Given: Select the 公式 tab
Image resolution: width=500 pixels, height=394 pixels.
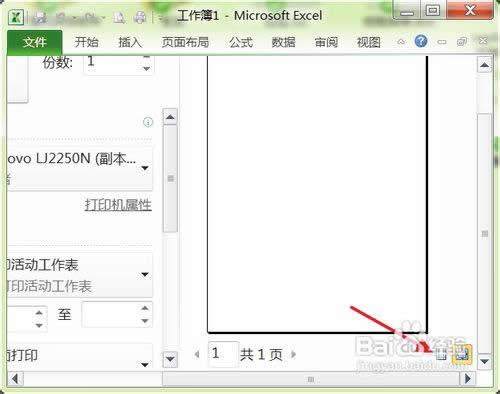Looking at the screenshot, I should pyautogui.click(x=241, y=42).
